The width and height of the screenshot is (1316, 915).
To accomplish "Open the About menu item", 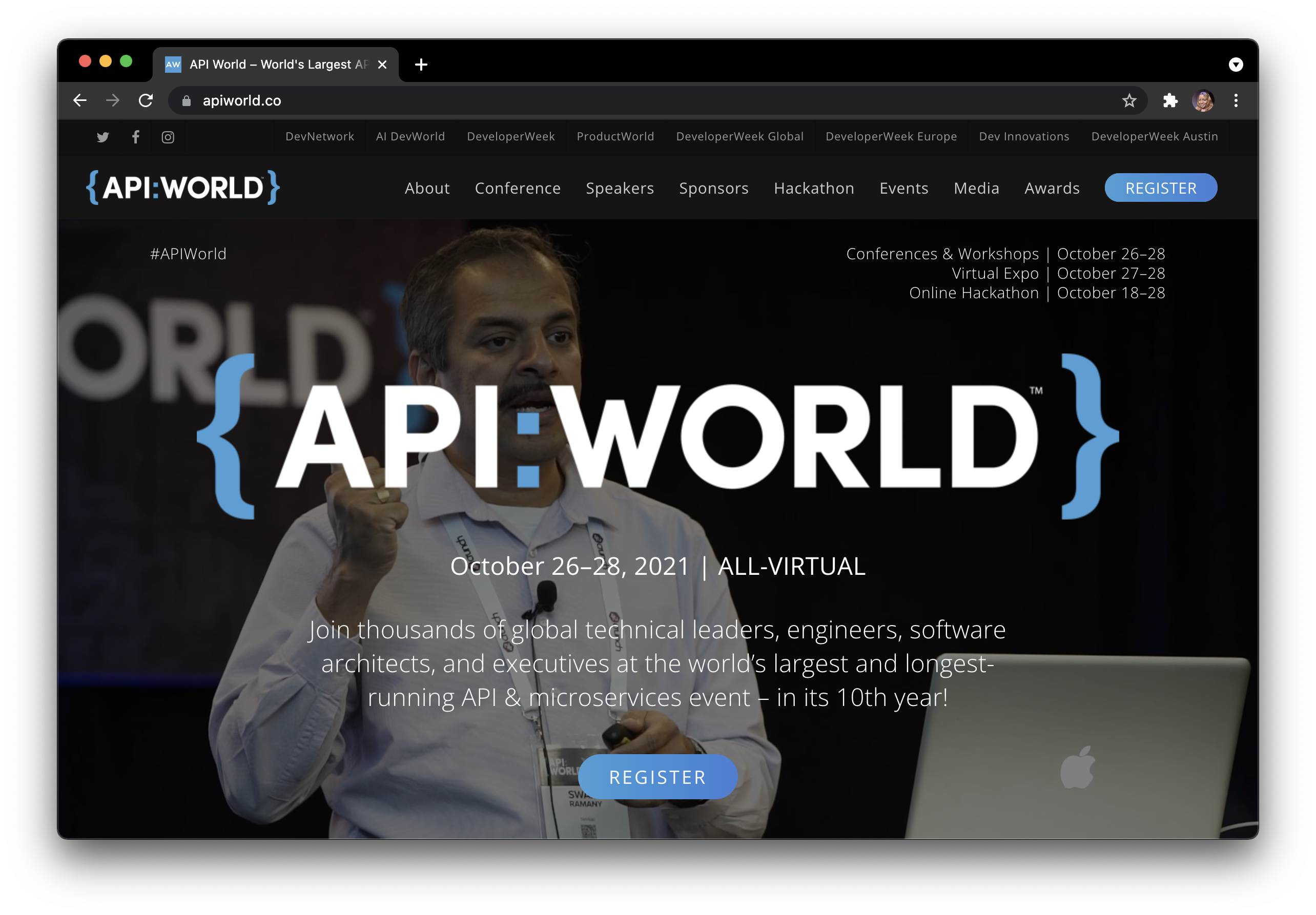I will pyautogui.click(x=427, y=188).
